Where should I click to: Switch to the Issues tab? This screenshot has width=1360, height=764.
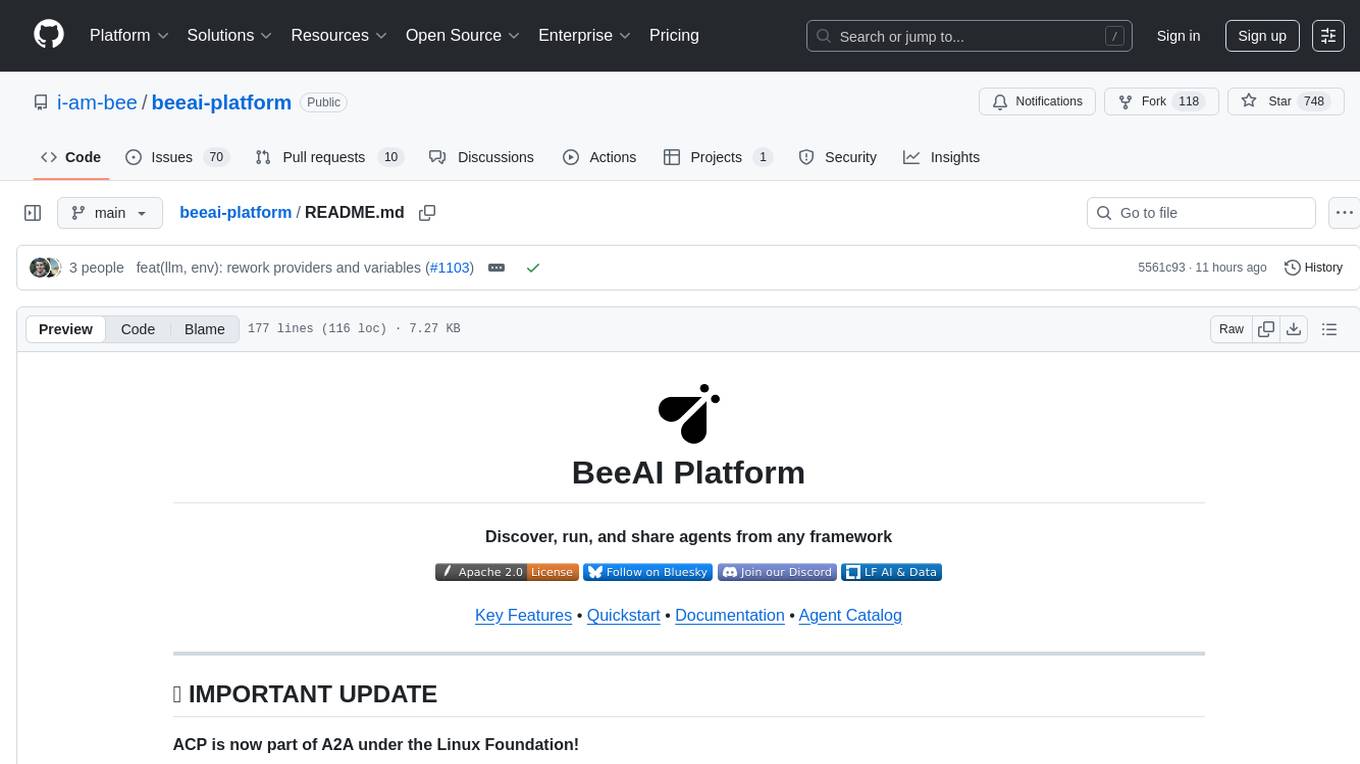[177, 157]
